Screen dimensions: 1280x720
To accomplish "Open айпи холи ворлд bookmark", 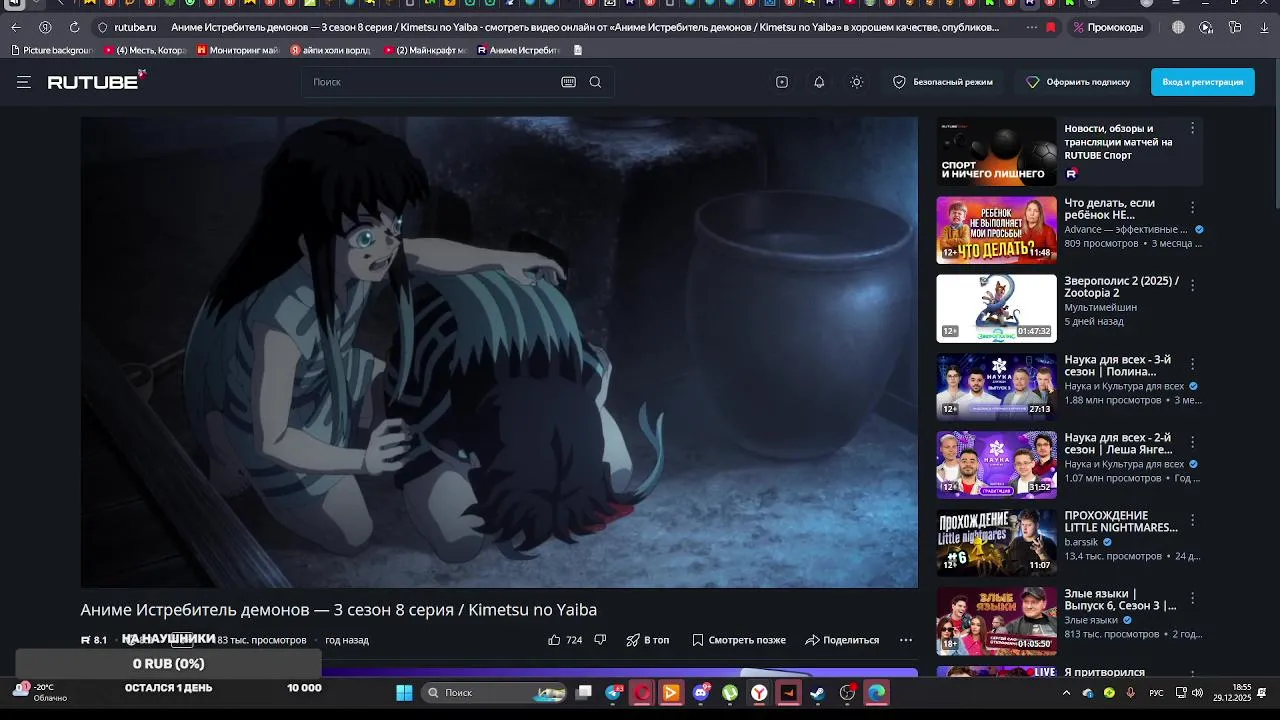I will click(x=330, y=50).
